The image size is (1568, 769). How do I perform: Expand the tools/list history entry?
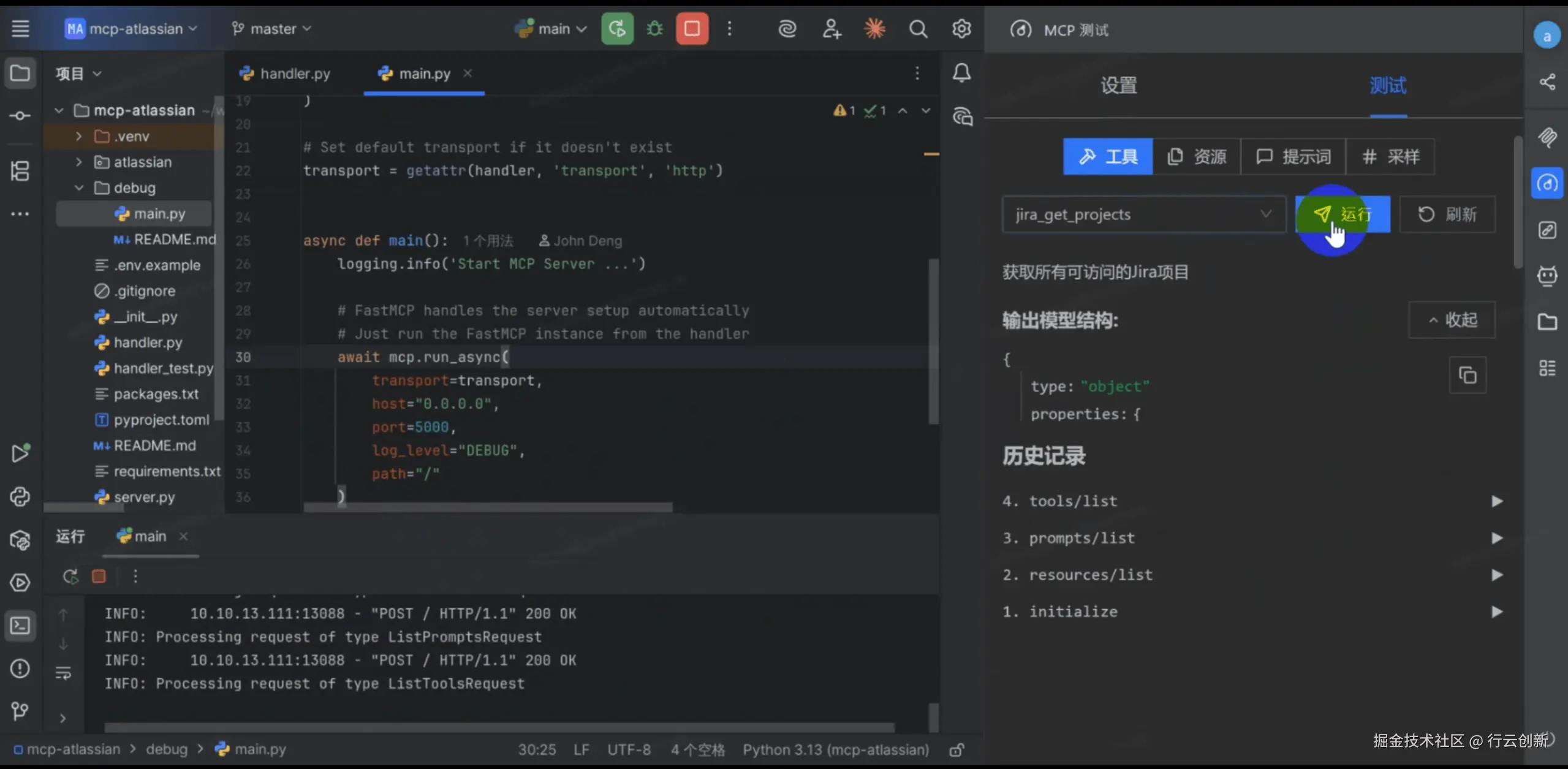[1496, 501]
